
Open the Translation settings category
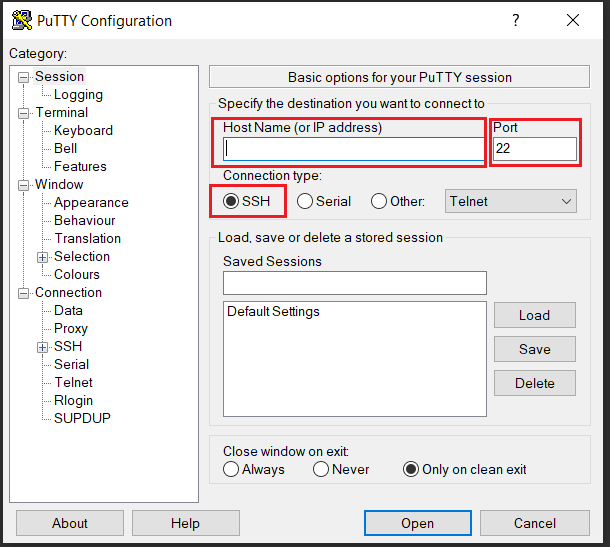coord(88,238)
